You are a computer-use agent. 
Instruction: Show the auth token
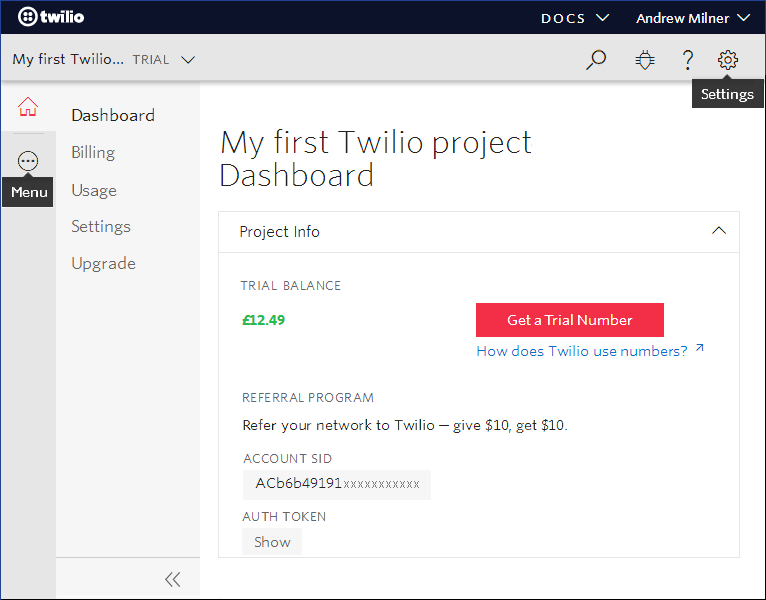pyautogui.click(x=272, y=542)
